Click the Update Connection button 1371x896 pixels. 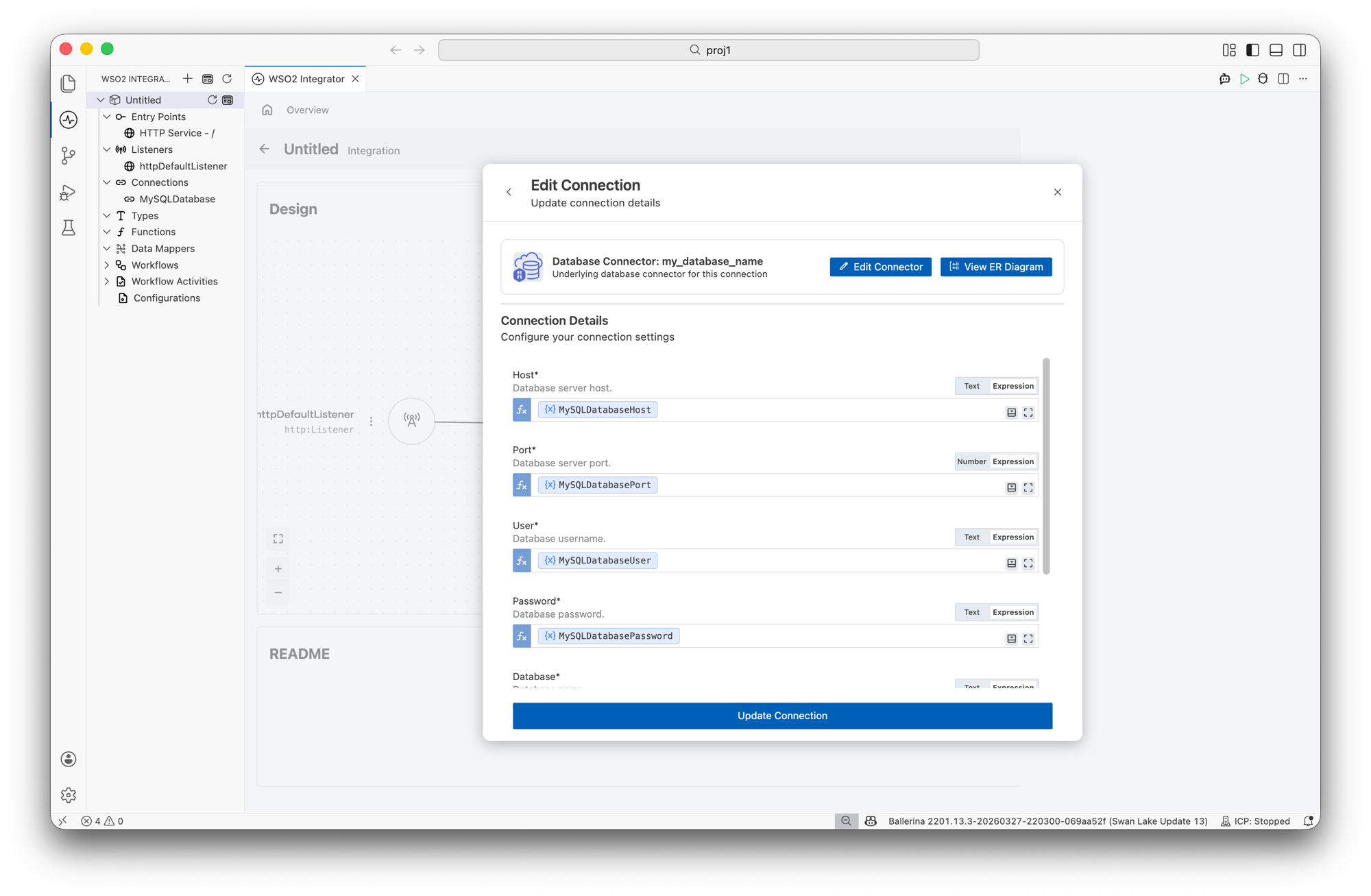(782, 716)
